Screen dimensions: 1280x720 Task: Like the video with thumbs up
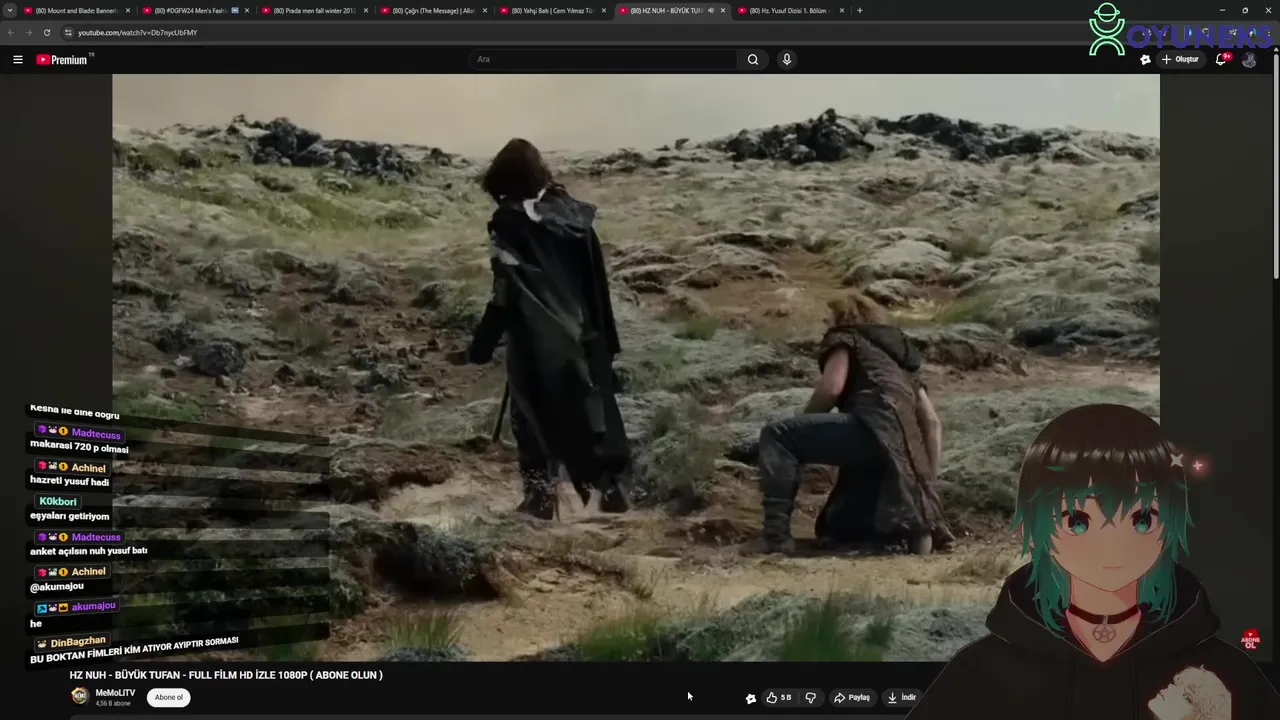pyautogui.click(x=778, y=697)
